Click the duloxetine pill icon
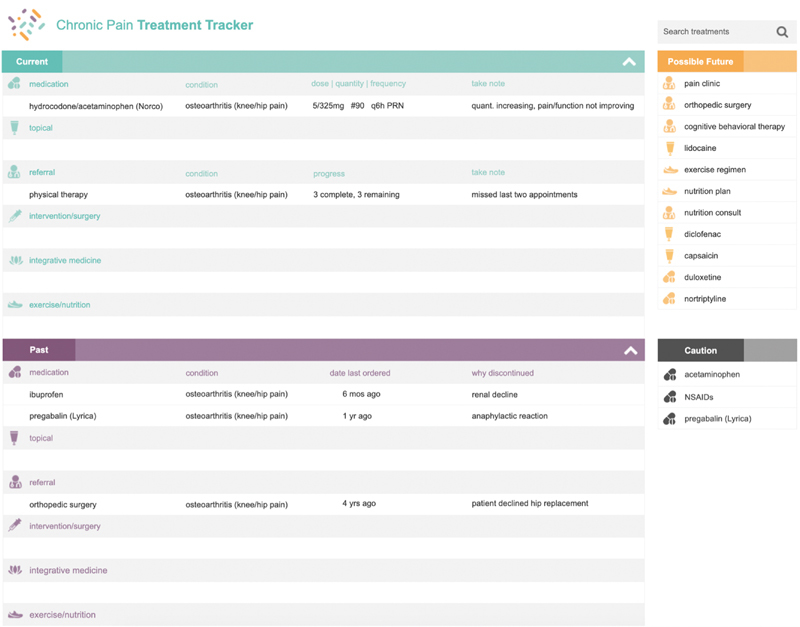Screen dimensions: 800x627 pos(670,277)
